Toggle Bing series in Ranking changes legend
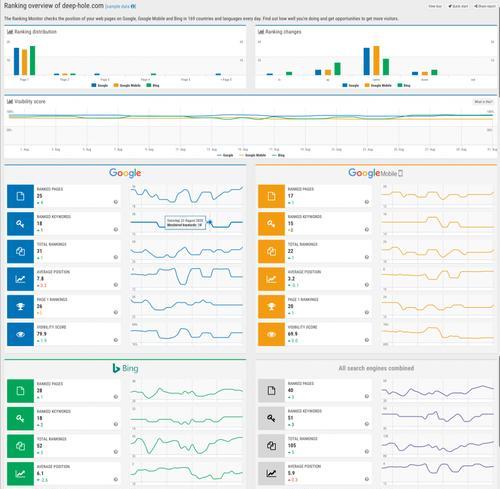Image resolution: width=500 pixels, height=489 pixels. click(404, 85)
